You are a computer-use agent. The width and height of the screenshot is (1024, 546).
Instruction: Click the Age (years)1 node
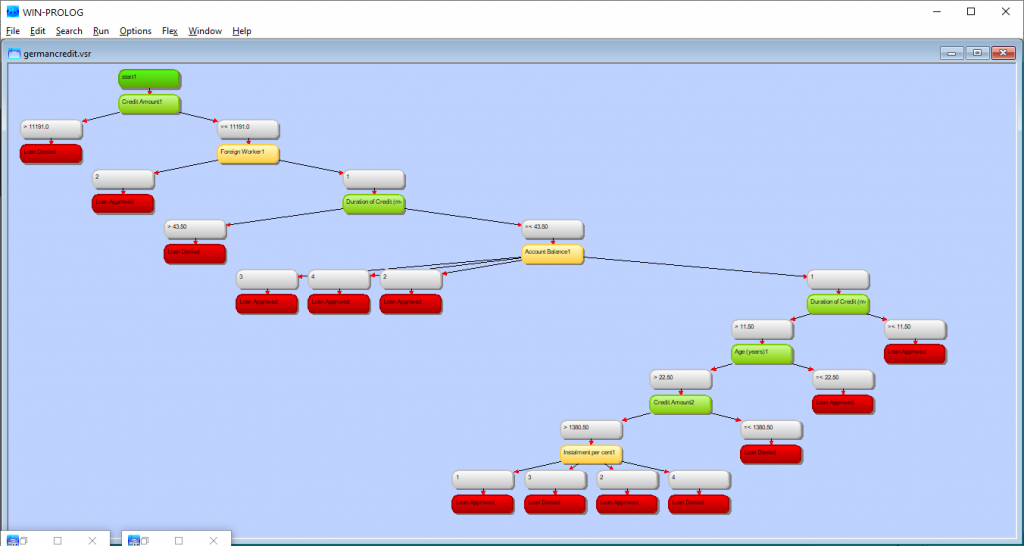pos(761,353)
